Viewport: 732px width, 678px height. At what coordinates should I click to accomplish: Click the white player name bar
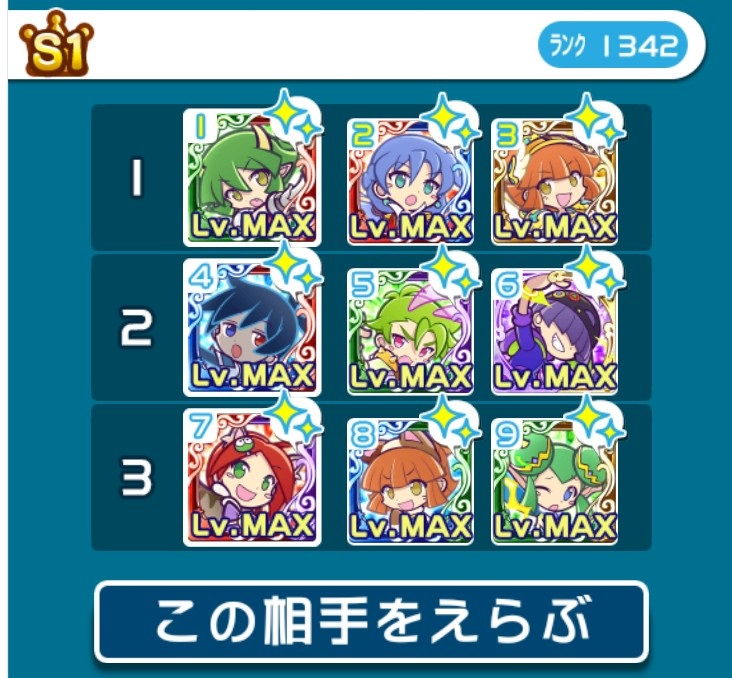(x=355, y=44)
